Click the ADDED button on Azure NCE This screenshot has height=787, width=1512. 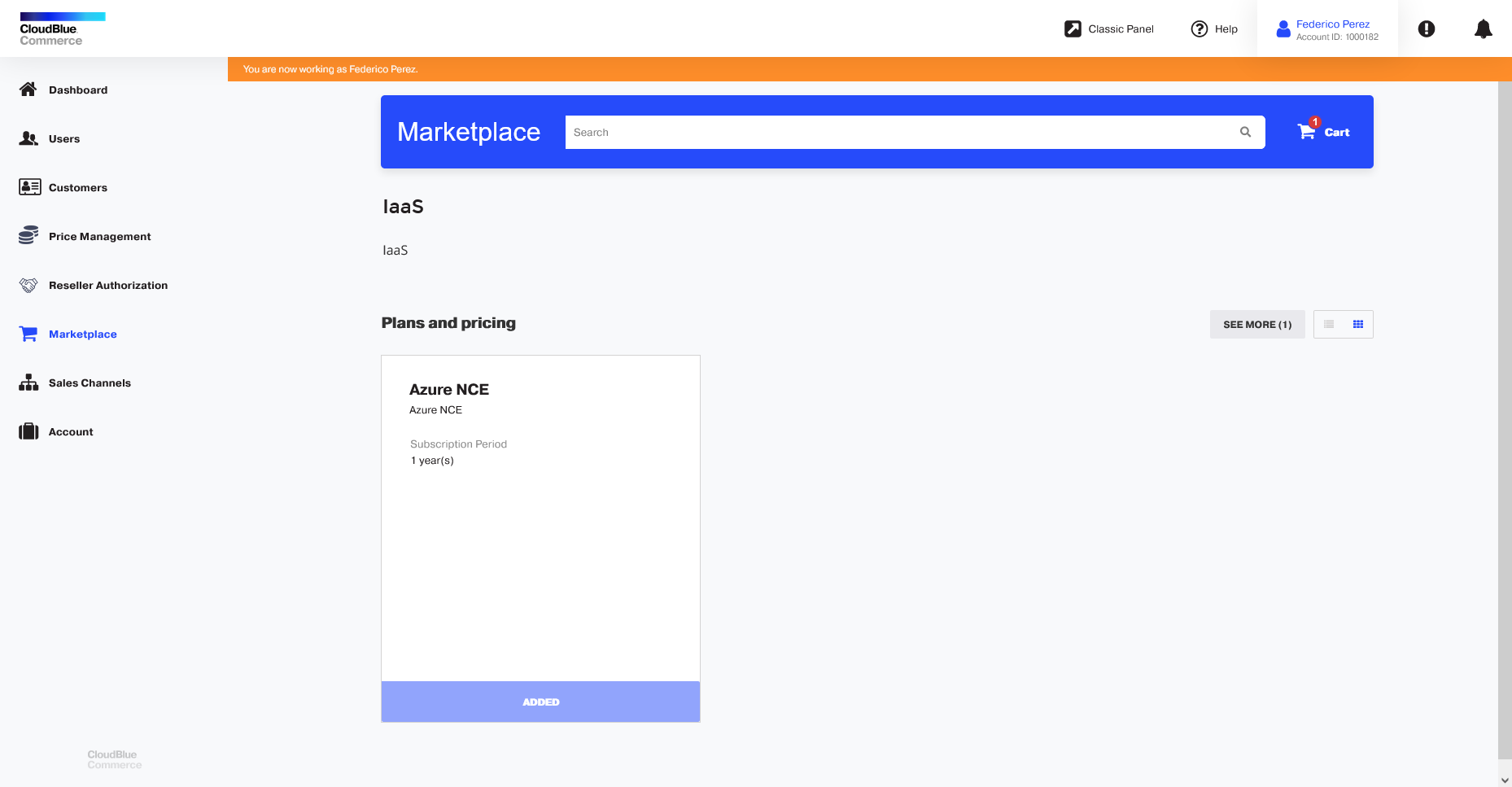(x=540, y=702)
